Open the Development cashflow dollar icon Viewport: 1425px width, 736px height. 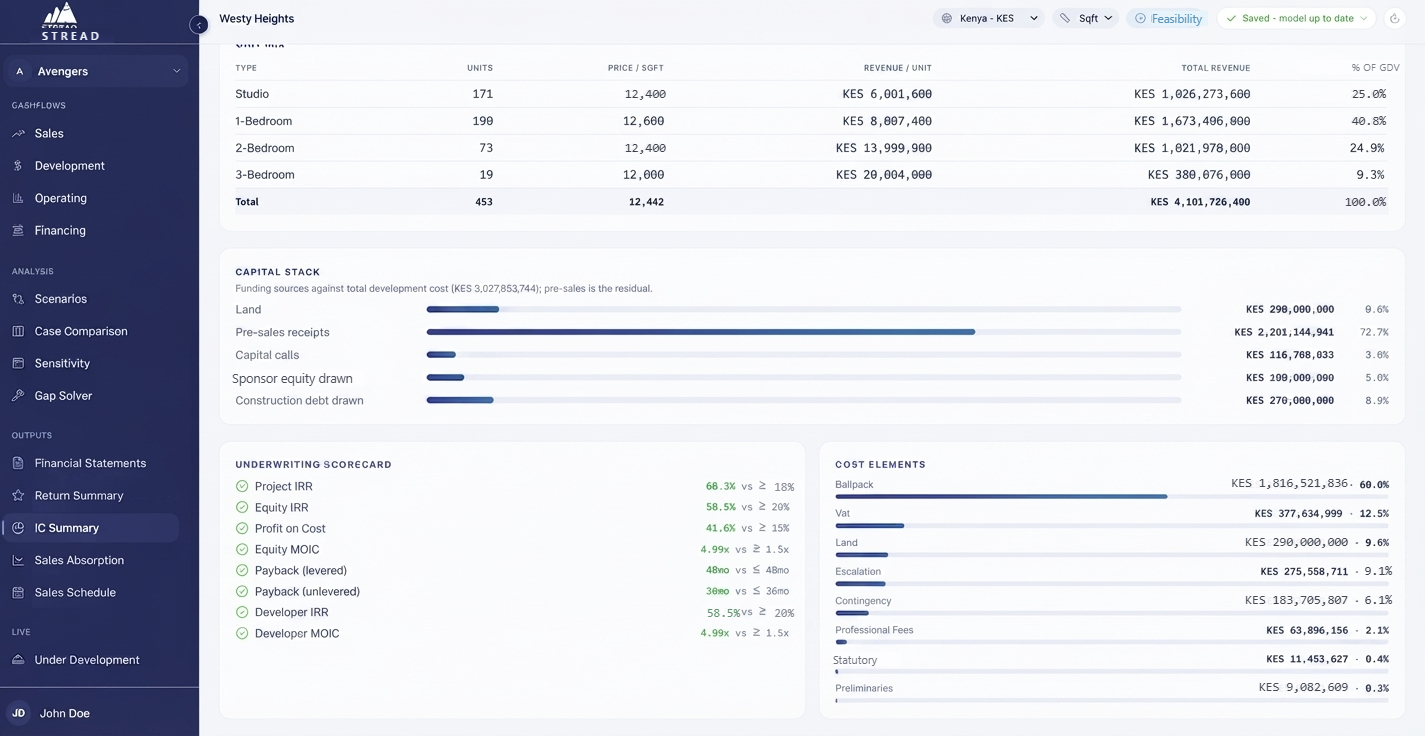point(18,166)
